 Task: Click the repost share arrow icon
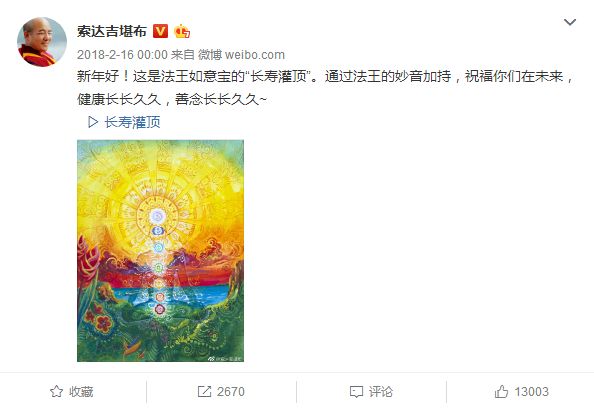coord(204,391)
